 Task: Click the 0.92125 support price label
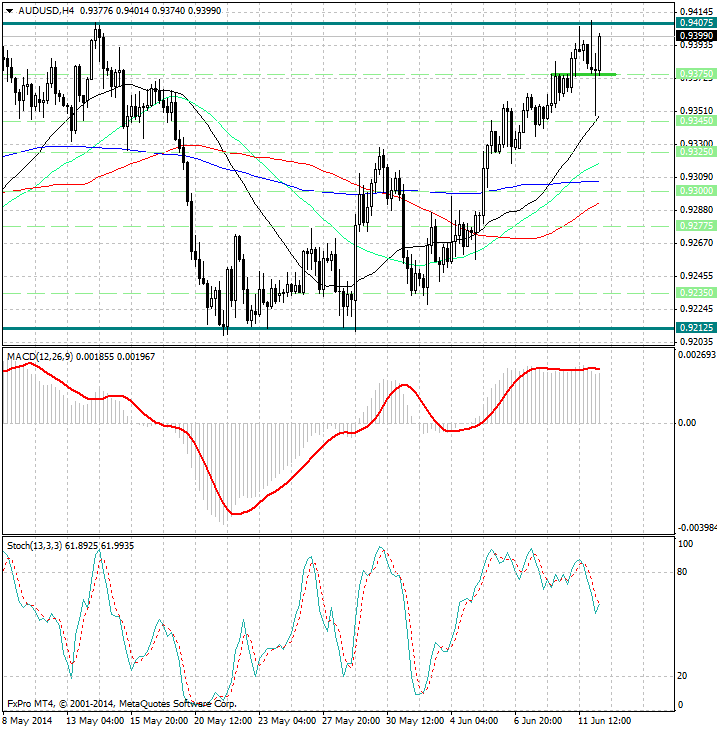695,327
